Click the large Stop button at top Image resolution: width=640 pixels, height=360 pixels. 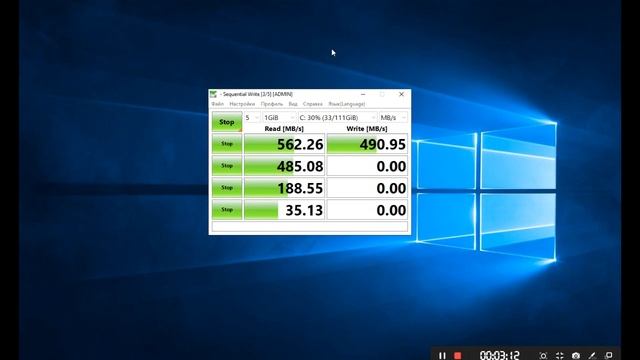pos(227,122)
